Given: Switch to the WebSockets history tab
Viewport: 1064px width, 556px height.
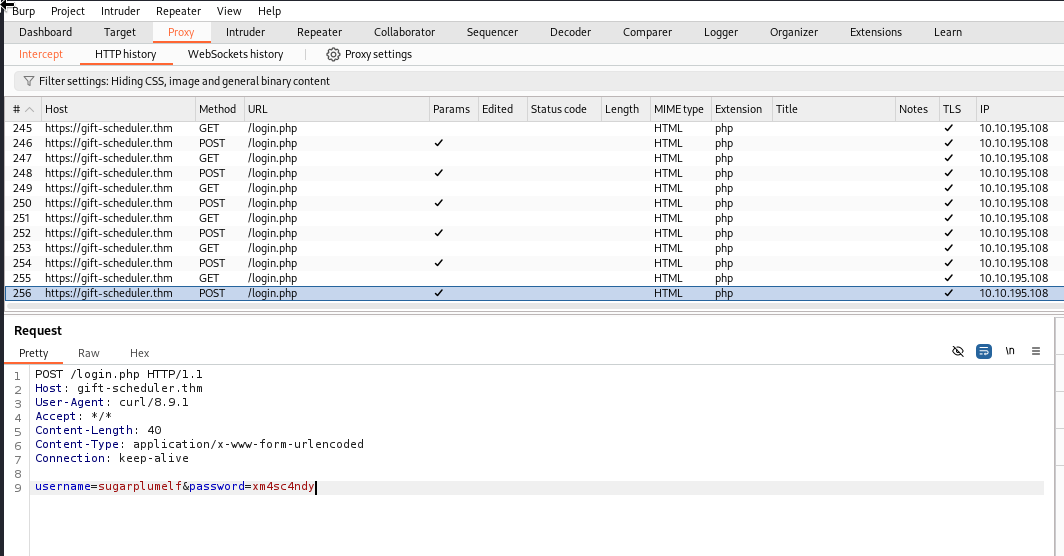Looking at the screenshot, I should click(235, 54).
